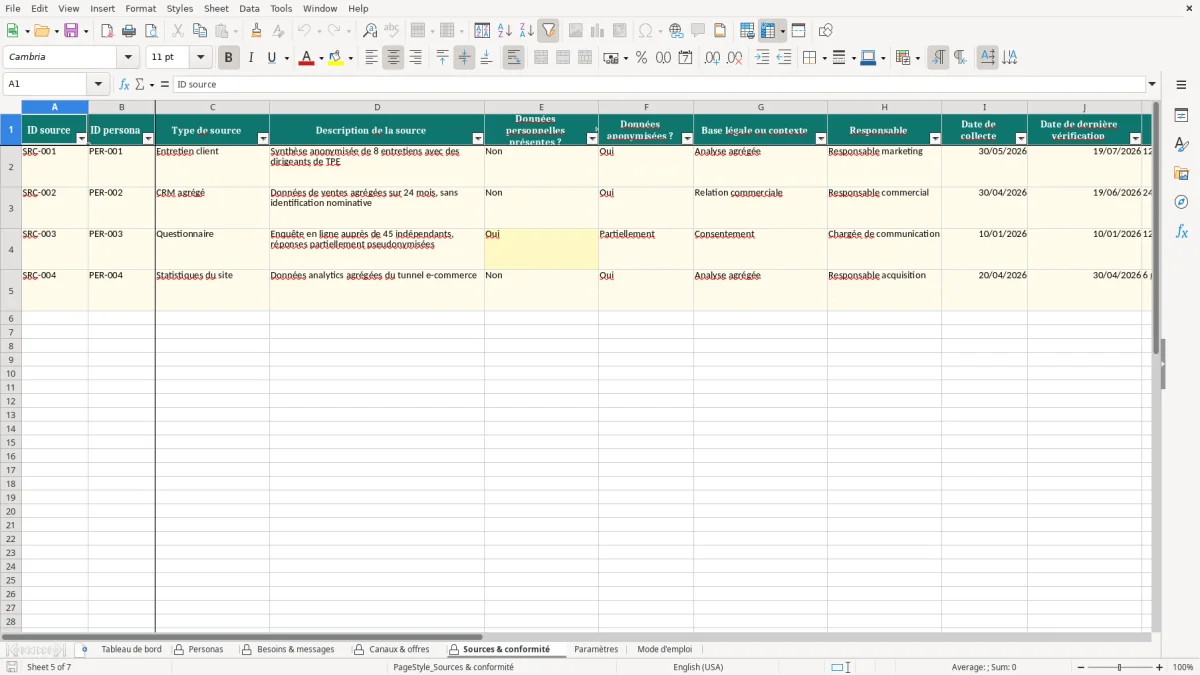1200x675 pixels.
Task: Open the Data menu
Action: (x=249, y=8)
